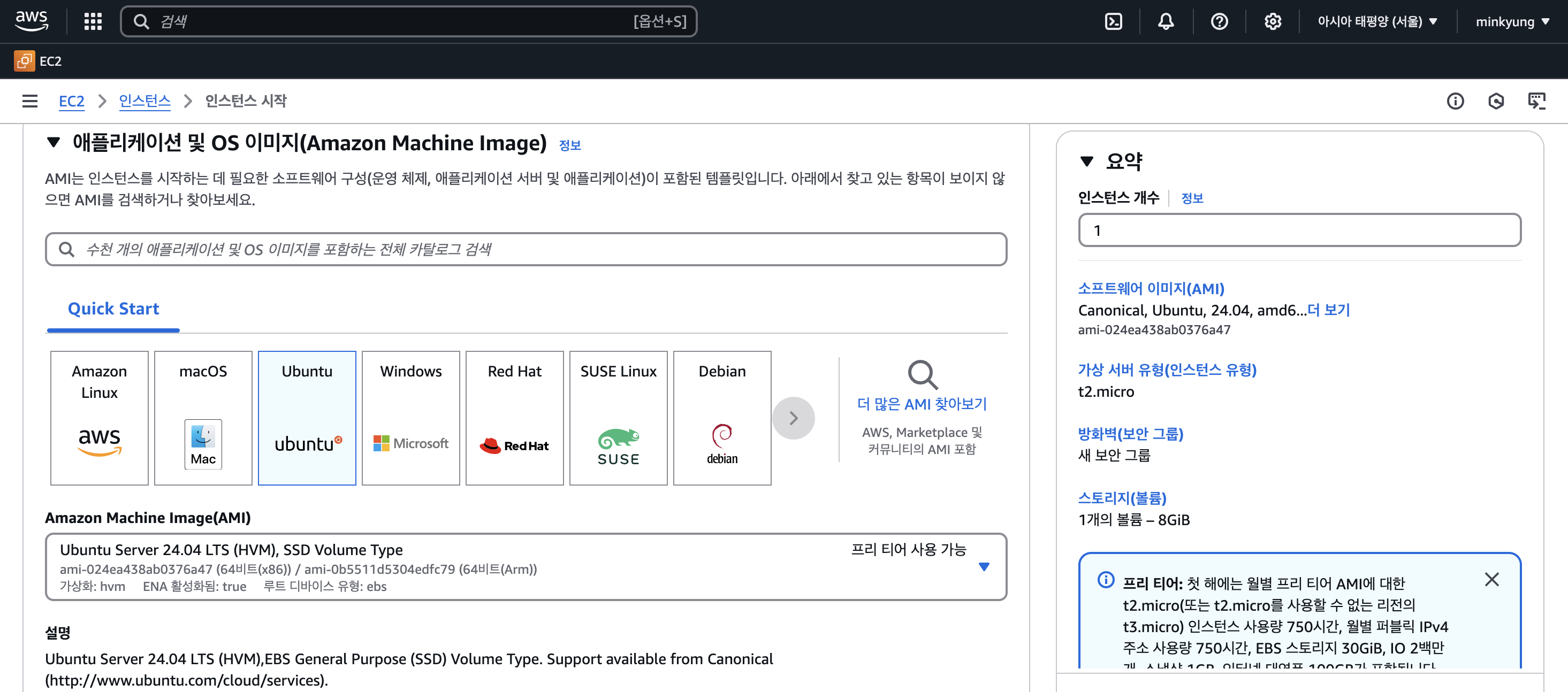1568x692 pixels.
Task: Open the info panel icon in breadcrumb bar
Action: pyautogui.click(x=1455, y=101)
